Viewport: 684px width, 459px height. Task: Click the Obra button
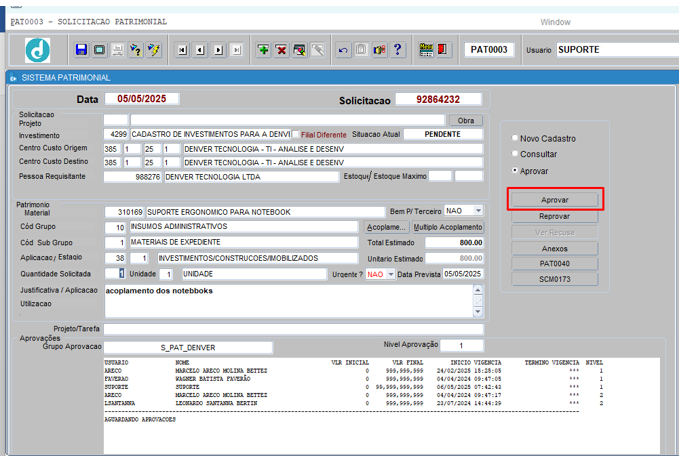pyautogui.click(x=465, y=120)
